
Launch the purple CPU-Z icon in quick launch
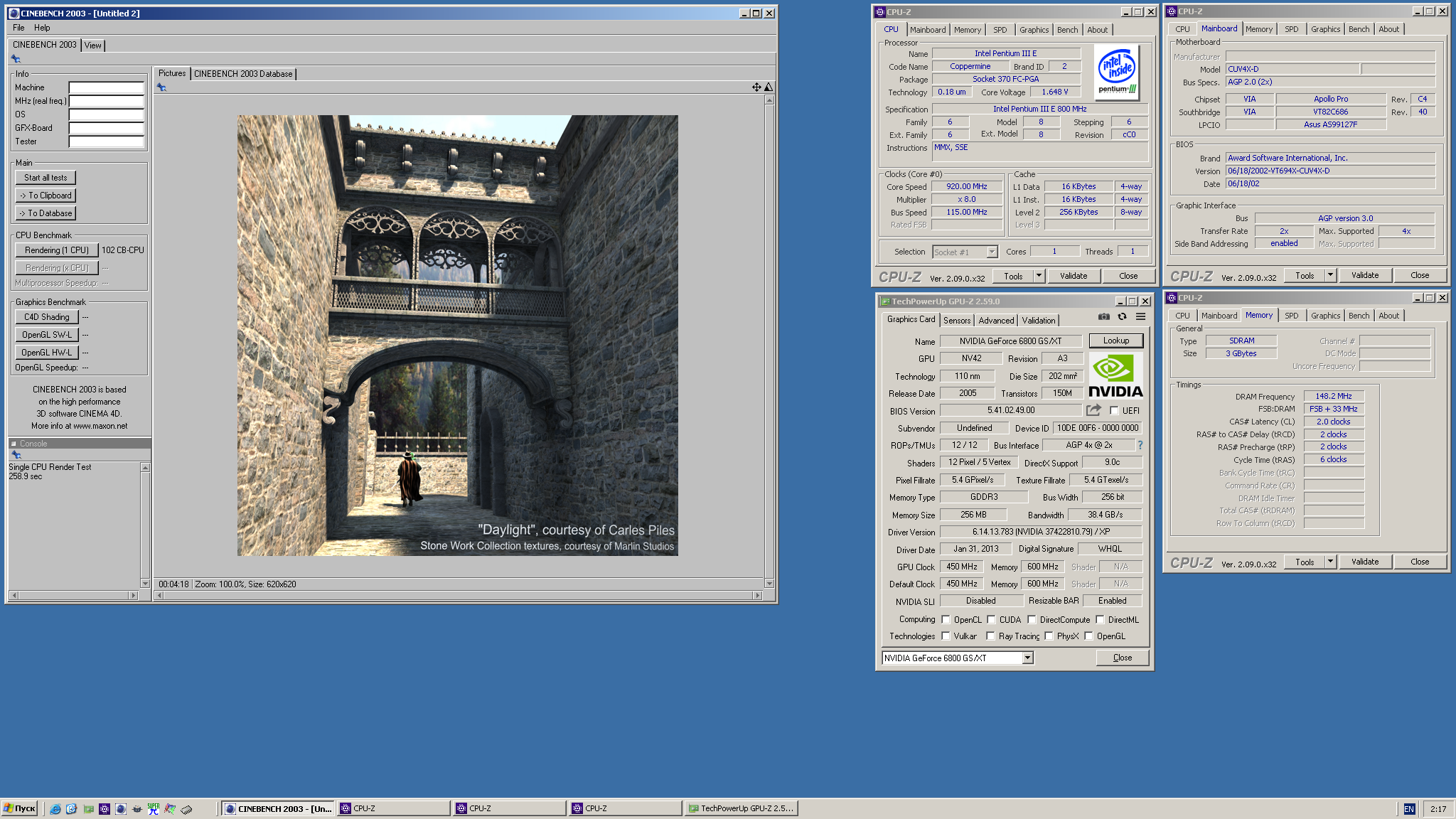(105, 809)
